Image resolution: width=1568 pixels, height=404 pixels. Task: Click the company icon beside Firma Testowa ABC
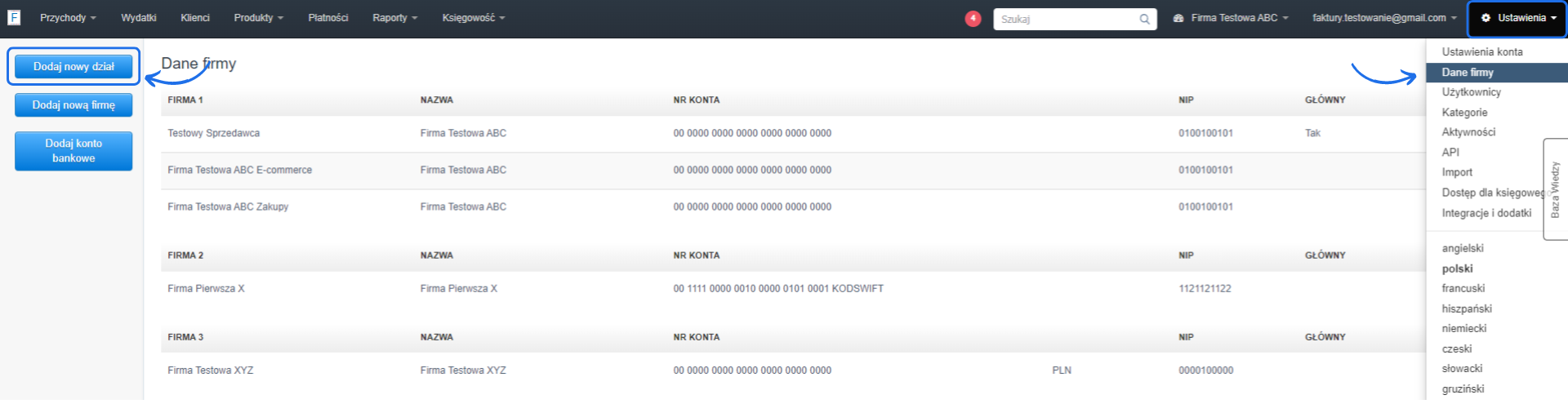point(1178,18)
